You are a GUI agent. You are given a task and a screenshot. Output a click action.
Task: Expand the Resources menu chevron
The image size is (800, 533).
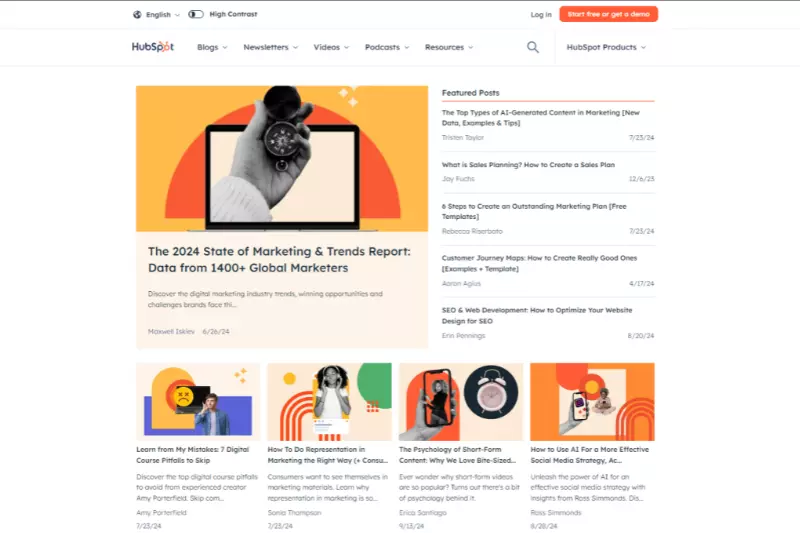pyautogui.click(x=470, y=47)
